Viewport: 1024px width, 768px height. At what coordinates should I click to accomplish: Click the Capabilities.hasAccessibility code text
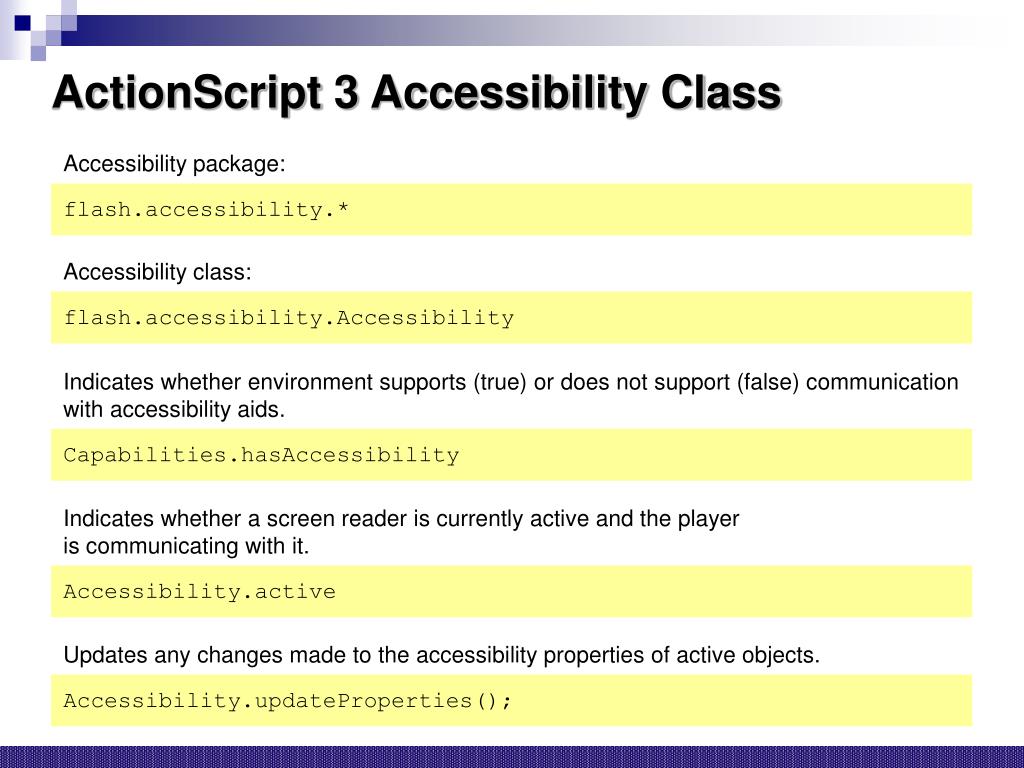click(x=261, y=455)
